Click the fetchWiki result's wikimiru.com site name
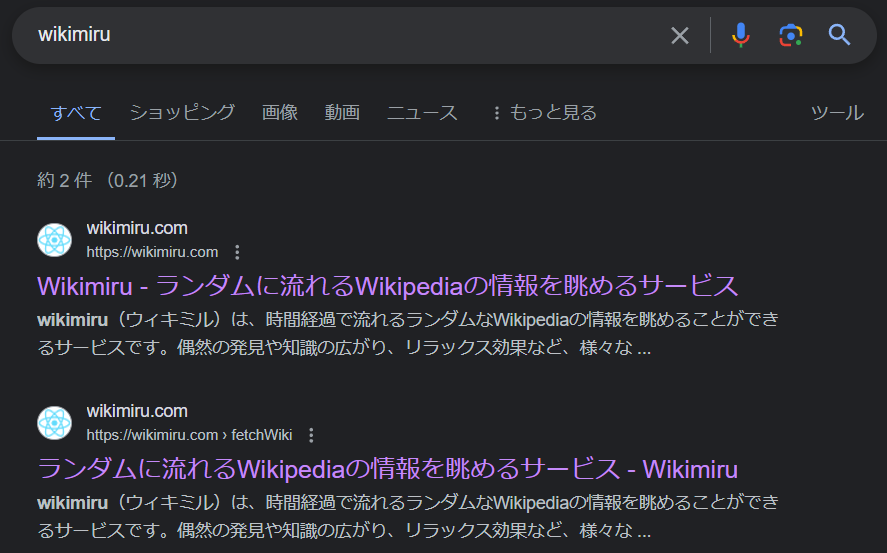 click(137, 411)
